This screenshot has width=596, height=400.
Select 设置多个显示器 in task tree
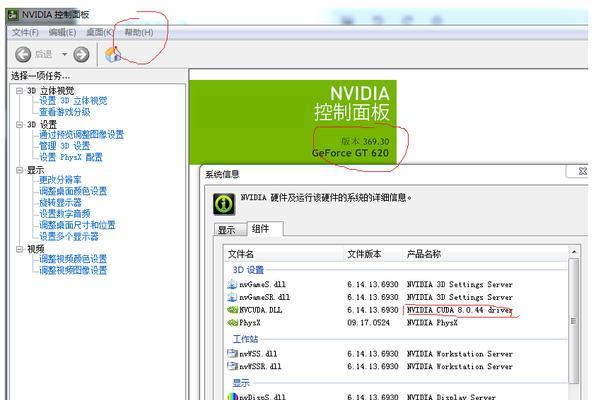pos(69,237)
